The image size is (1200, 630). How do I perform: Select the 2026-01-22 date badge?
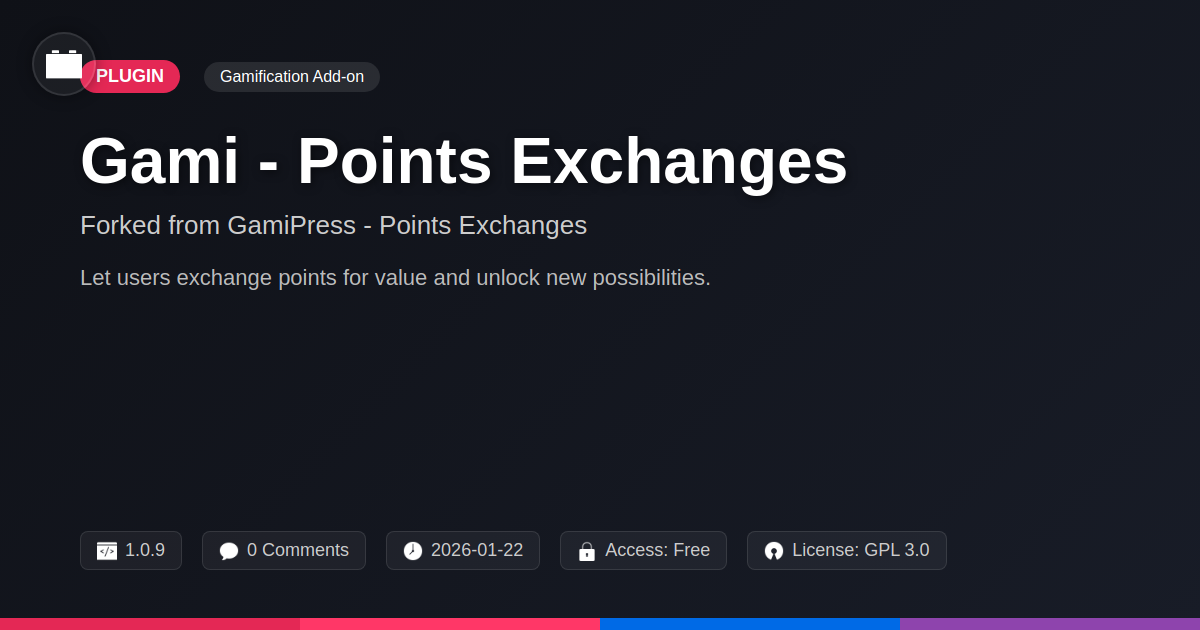[x=476, y=550]
